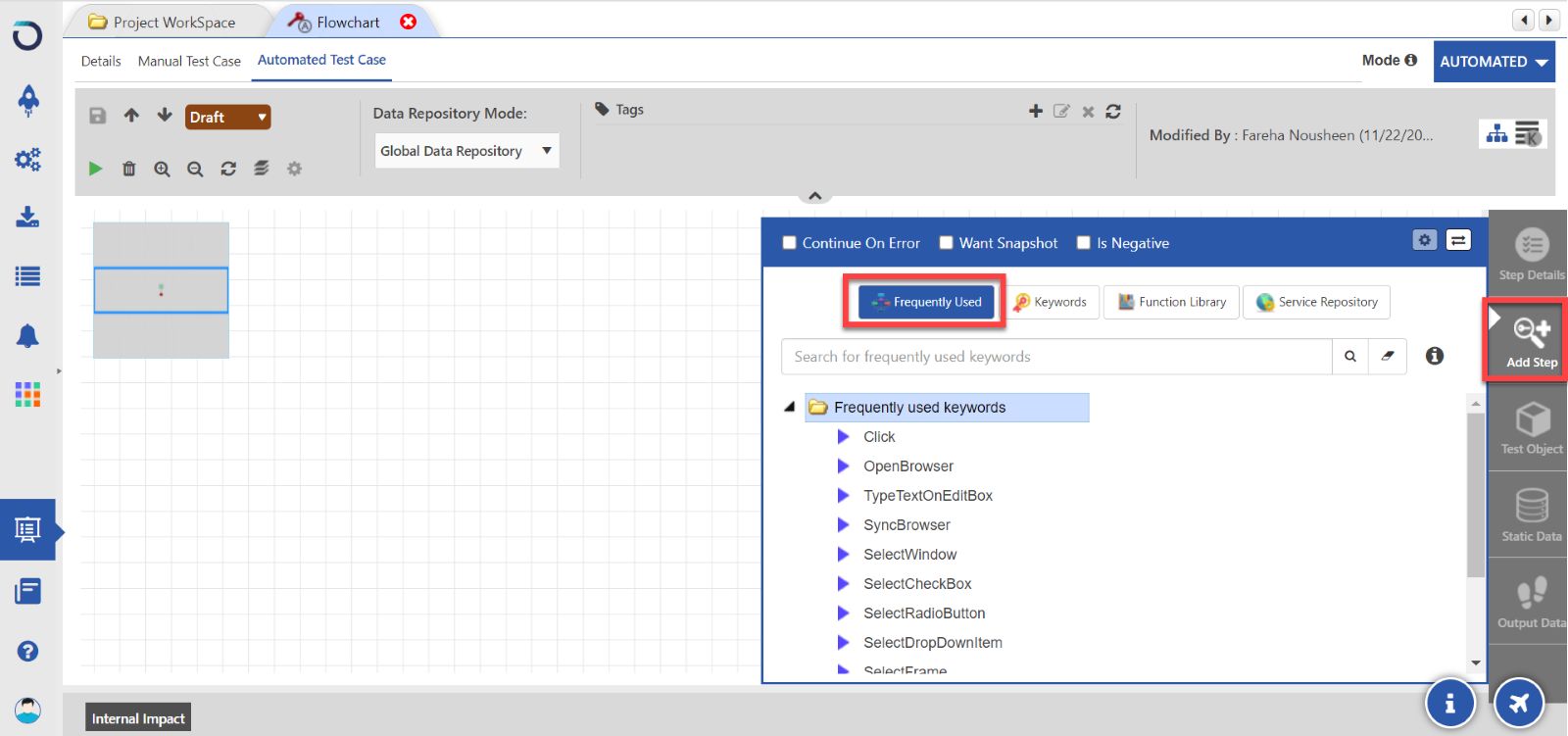Enable Continue On Error checkbox
This screenshot has height=736, width=1568.
point(789,243)
